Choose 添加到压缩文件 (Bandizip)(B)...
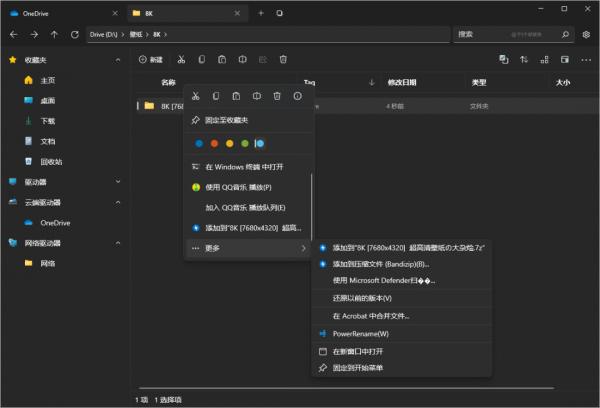 tap(402, 264)
